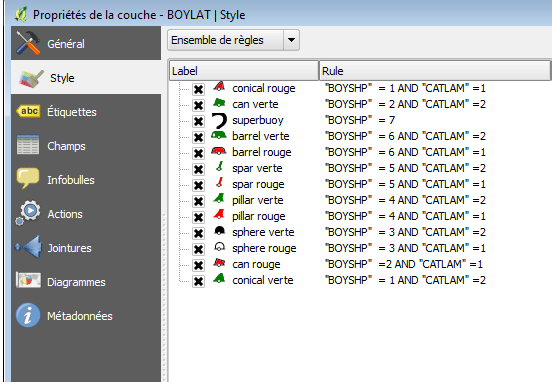Switch to the Champs tab
552x382 pixels.
86,145
